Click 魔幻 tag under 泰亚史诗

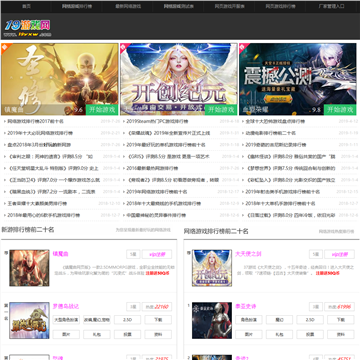click(x=279, y=320)
